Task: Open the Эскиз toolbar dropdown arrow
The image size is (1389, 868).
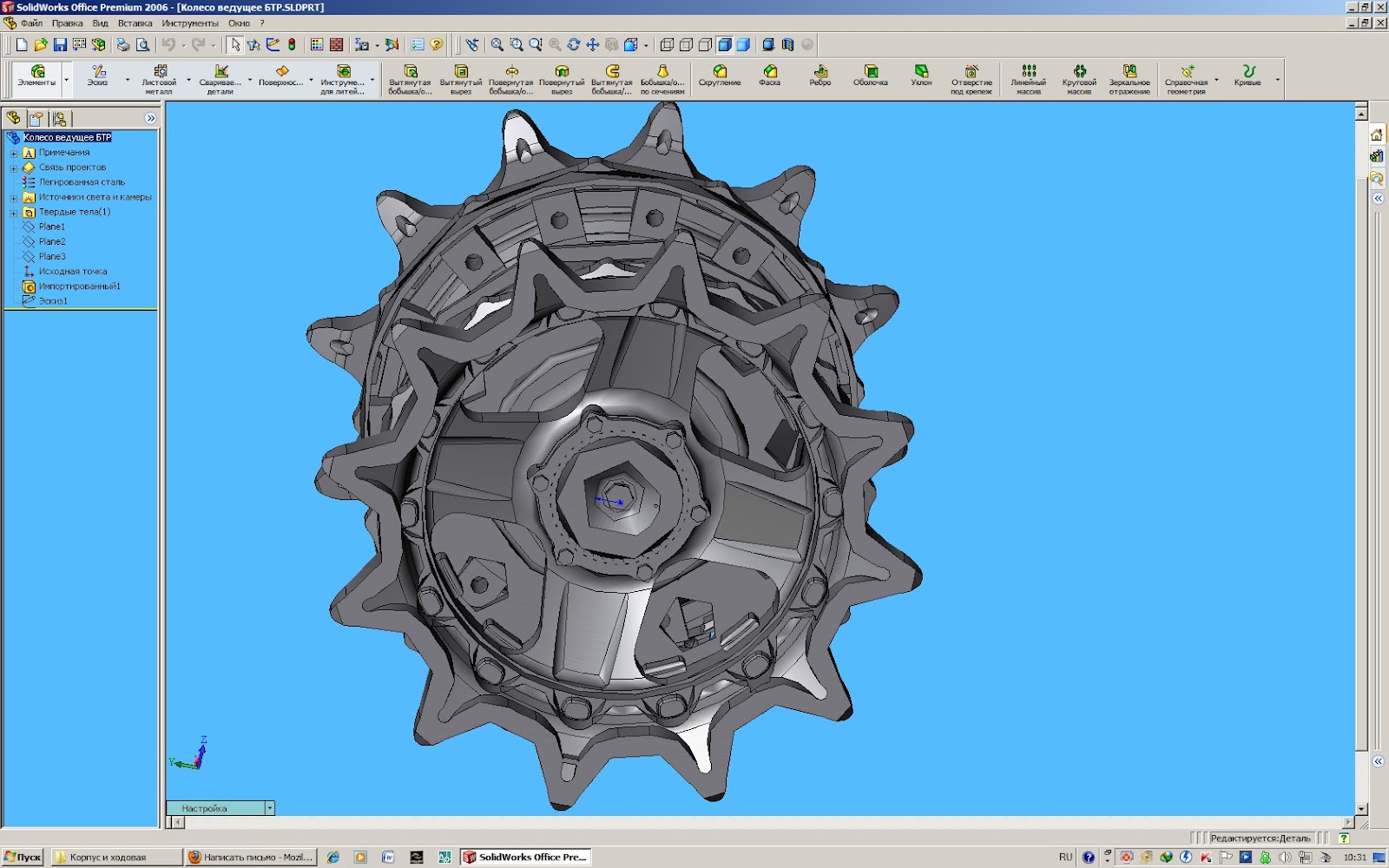Action: pyautogui.click(x=128, y=80)
